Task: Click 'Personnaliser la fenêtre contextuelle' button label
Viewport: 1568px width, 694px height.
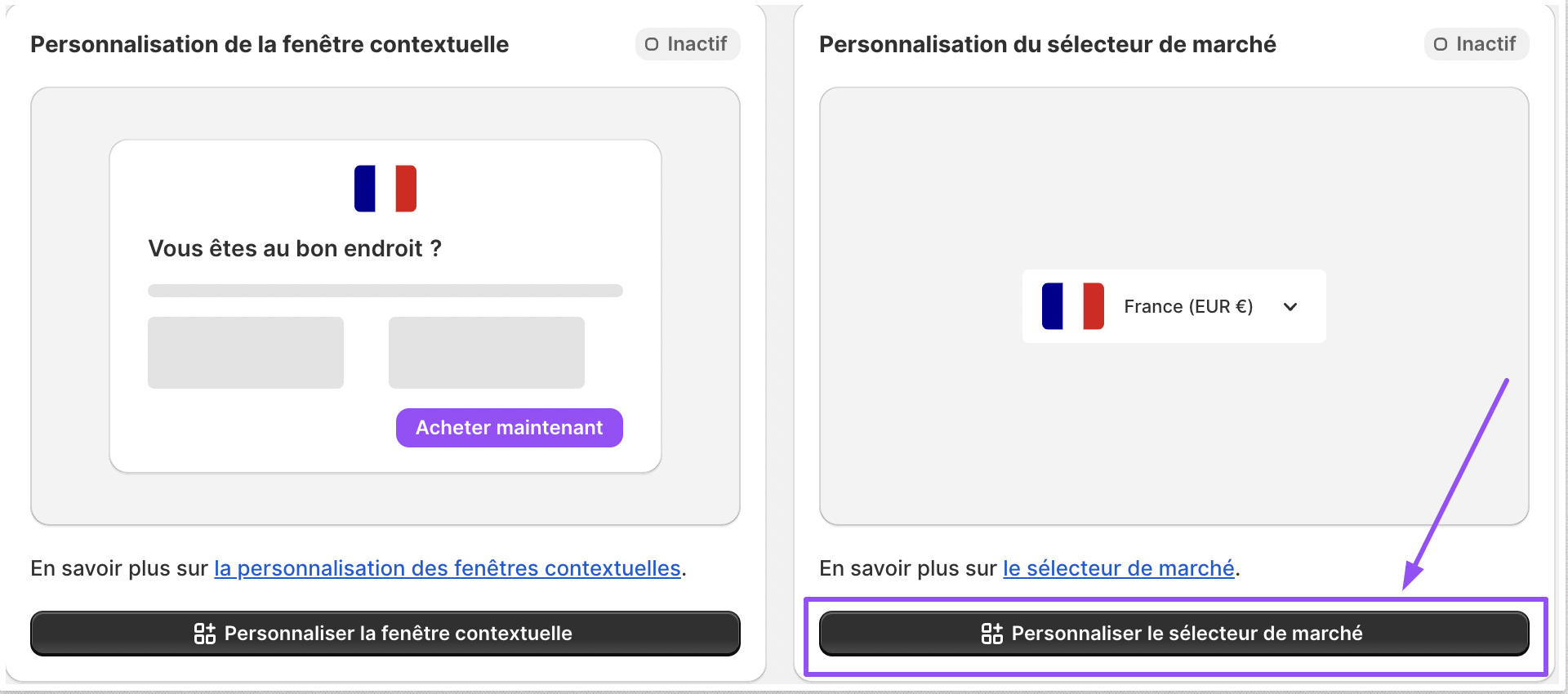Action: pyautogui.click(x=399, y=634)
